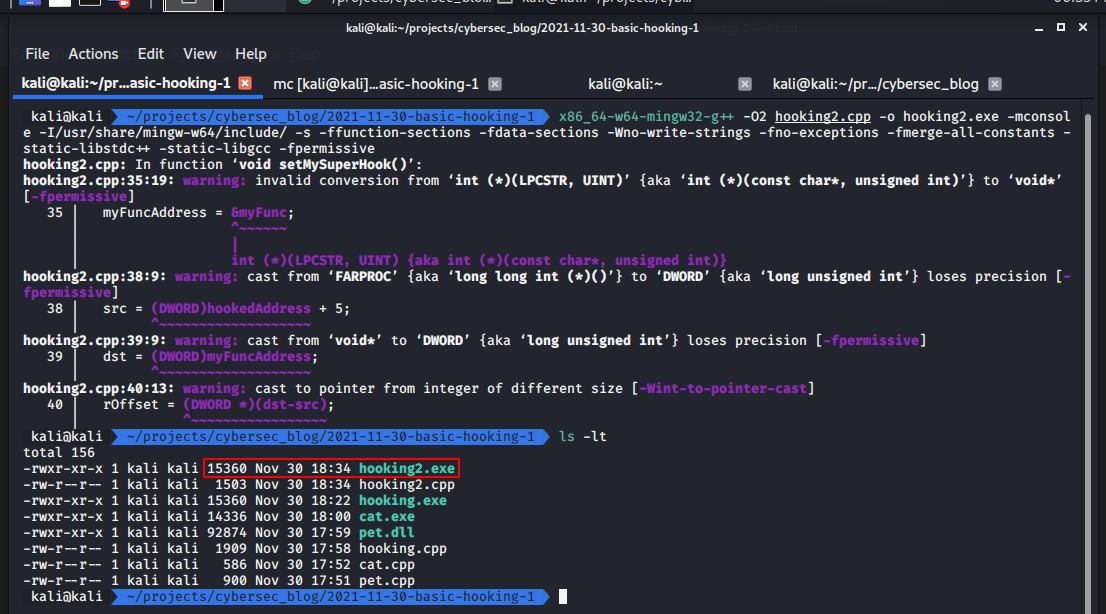This screenshot has width=1106, height=614.
Task: Click the terminal icon with red badge in the panel
Action: [118, 5]
